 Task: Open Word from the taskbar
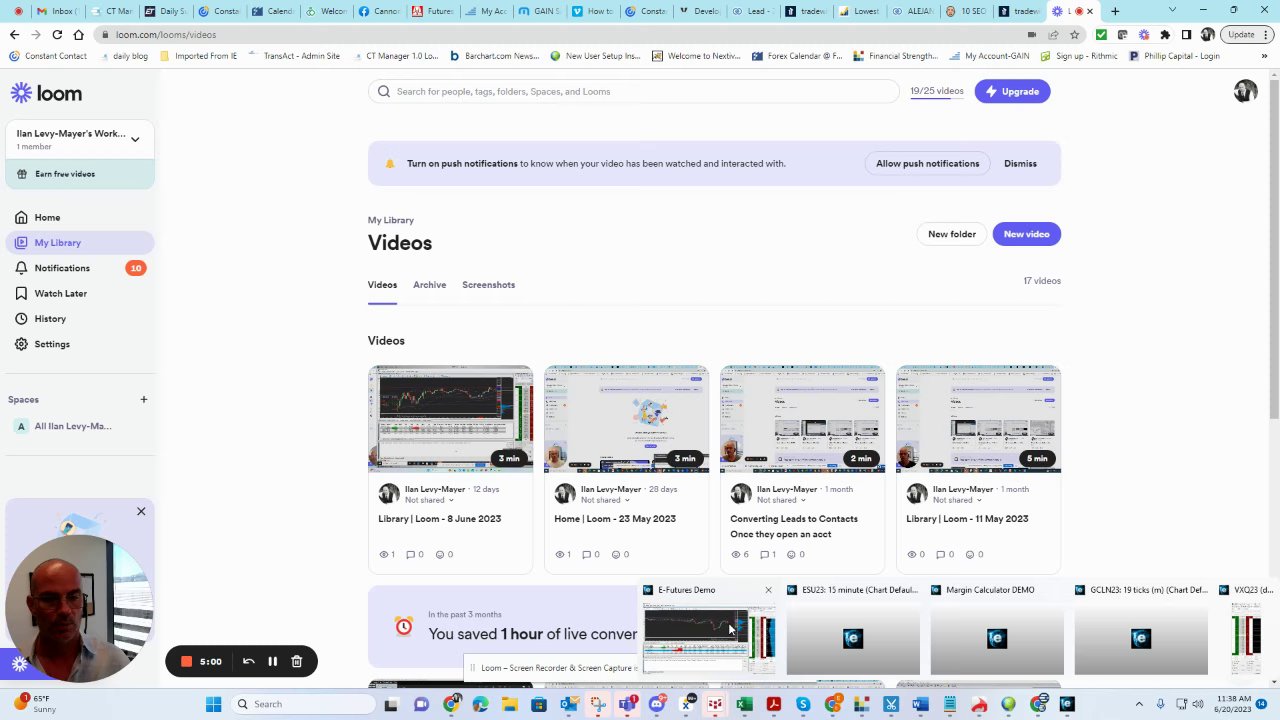point(920,704)
